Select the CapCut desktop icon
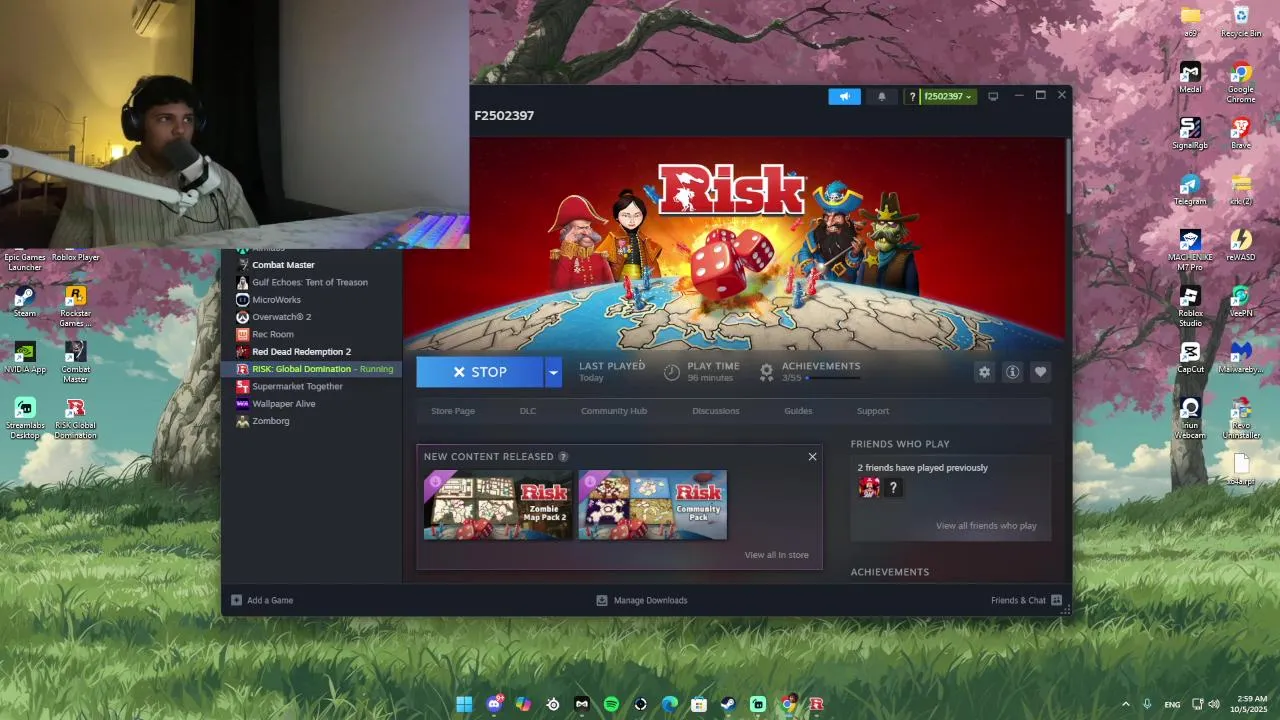 pos(1190,358)
